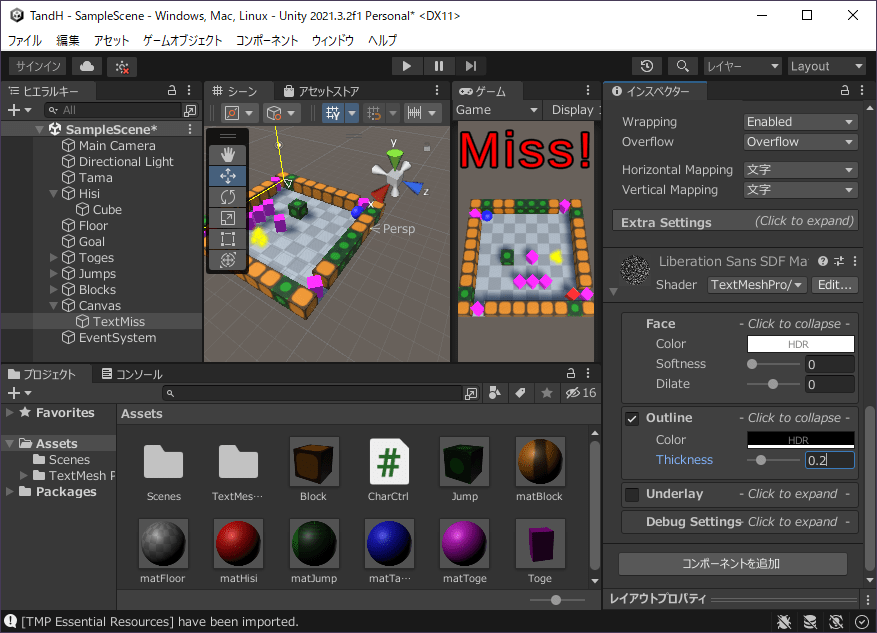
Task: Select the Hand view tool
Action: click(x=228, y=154)
